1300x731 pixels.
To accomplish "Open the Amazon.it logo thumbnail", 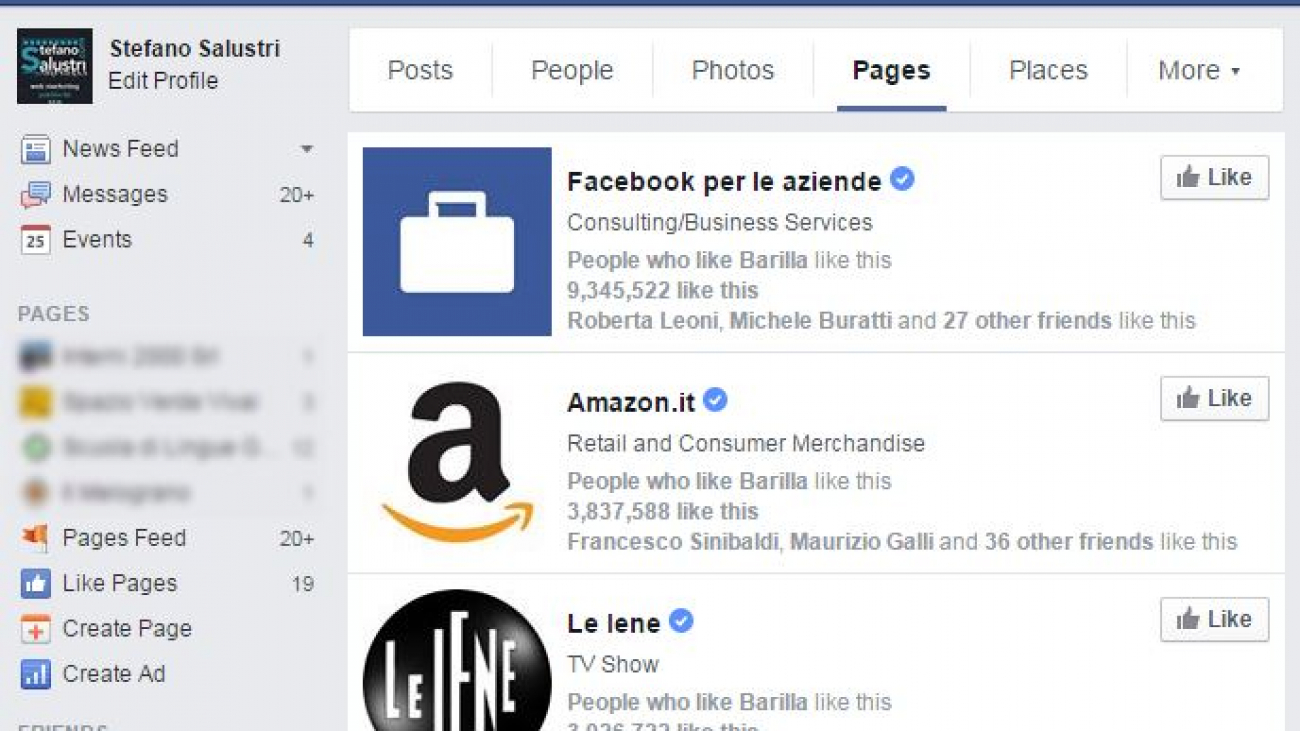I will click(x=457, y=463).
